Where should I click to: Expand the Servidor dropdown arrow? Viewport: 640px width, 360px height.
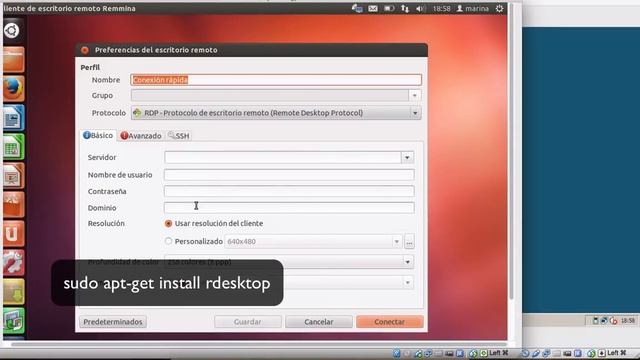click(x=407, y=158)
